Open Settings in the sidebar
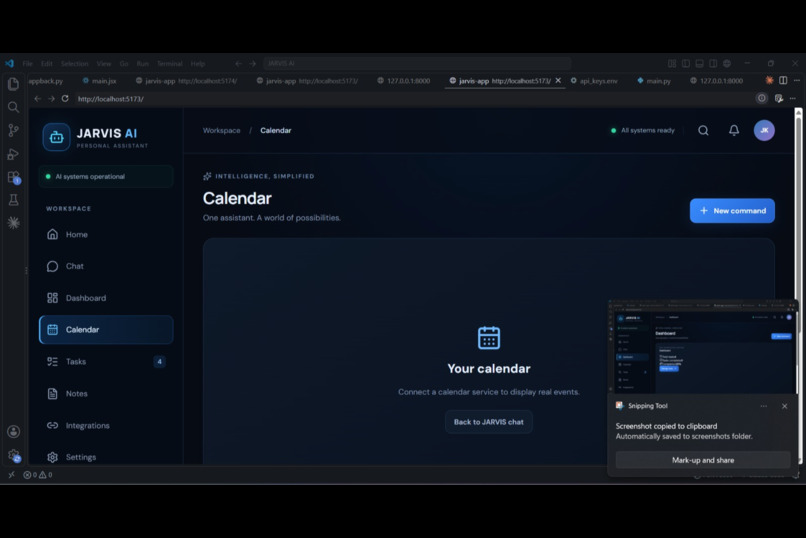The width and height of the screenshot is (806, 538). pos(106,457)
